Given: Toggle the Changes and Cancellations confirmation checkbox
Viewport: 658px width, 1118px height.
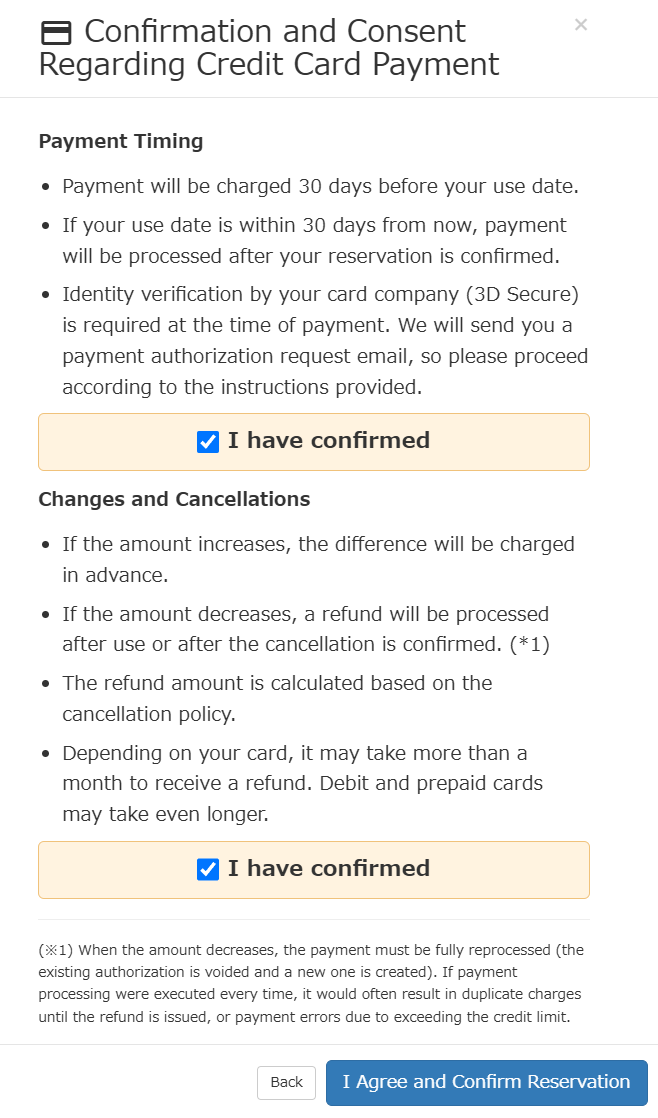Looking at the screenshot, I should click(207, 869).
